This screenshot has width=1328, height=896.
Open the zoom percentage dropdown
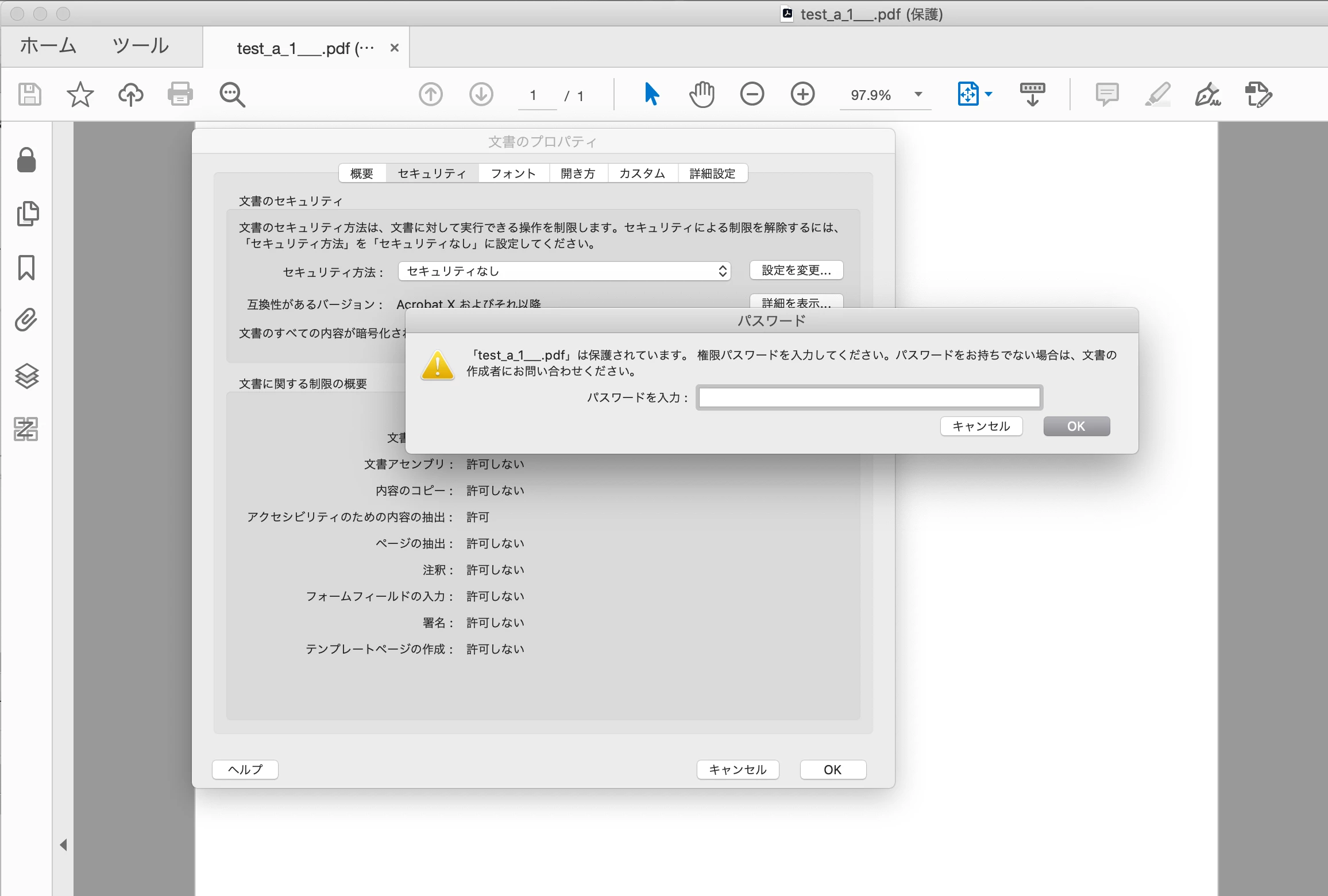[918, 94]
